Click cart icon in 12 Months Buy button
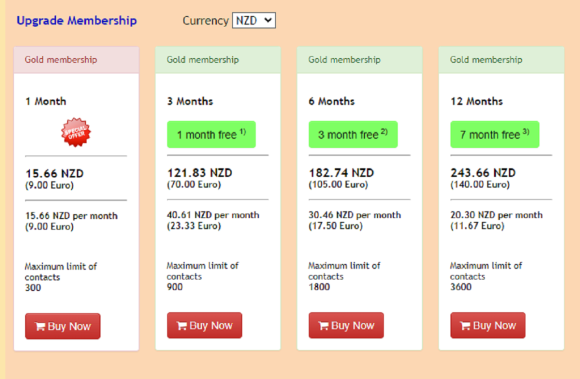Image resolution: width=580 pixels, height=379 pixels. click(465, 325)
